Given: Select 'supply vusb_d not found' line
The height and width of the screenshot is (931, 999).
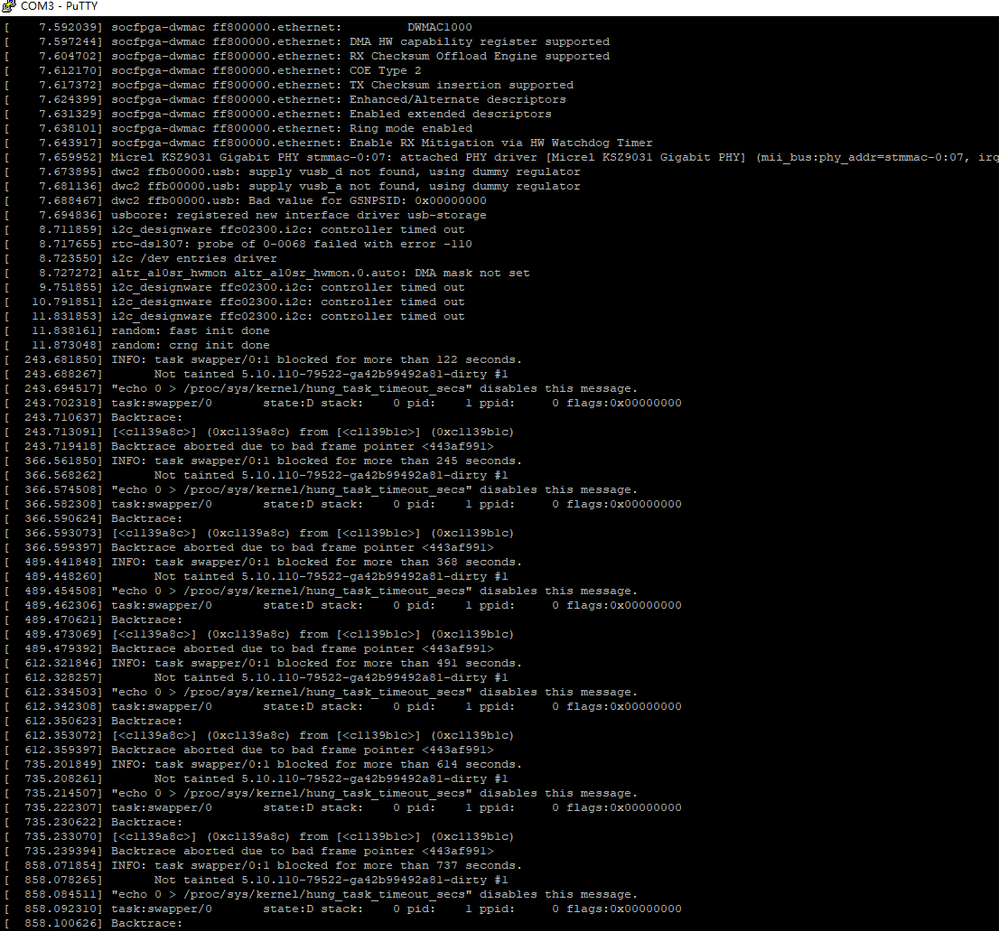Looking at the screenshot, I should click(292, 172).
